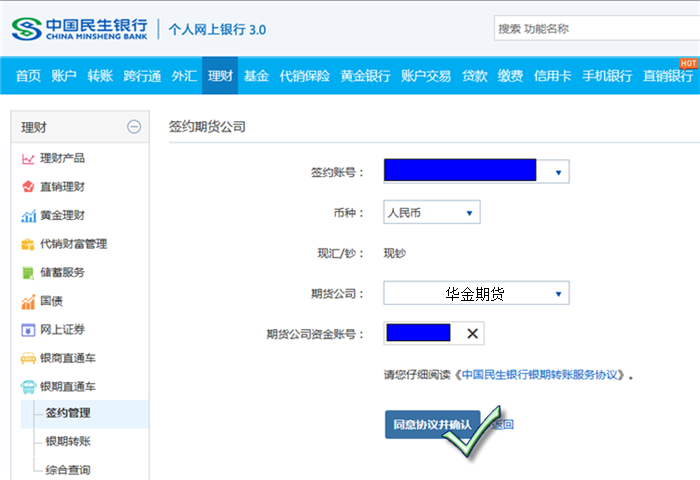Open the 期货公司 华金期货 dropdown
Viewport: 700px width, 480px height.
(x=558, y=294)
